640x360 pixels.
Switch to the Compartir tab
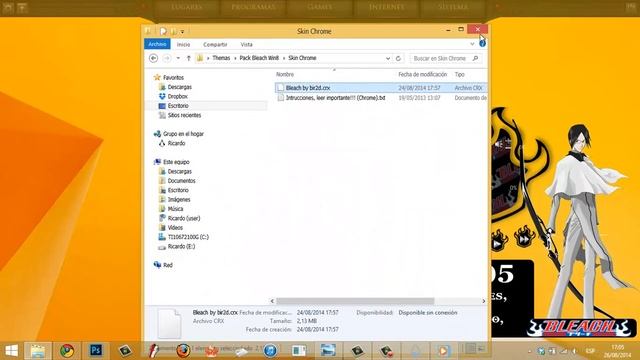[x=215, y=44]
